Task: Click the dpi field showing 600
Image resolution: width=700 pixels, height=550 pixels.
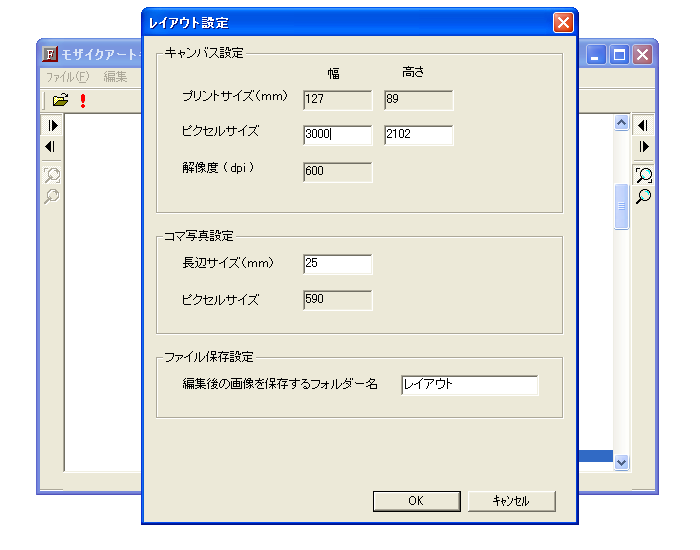Action: coord(338,172)
